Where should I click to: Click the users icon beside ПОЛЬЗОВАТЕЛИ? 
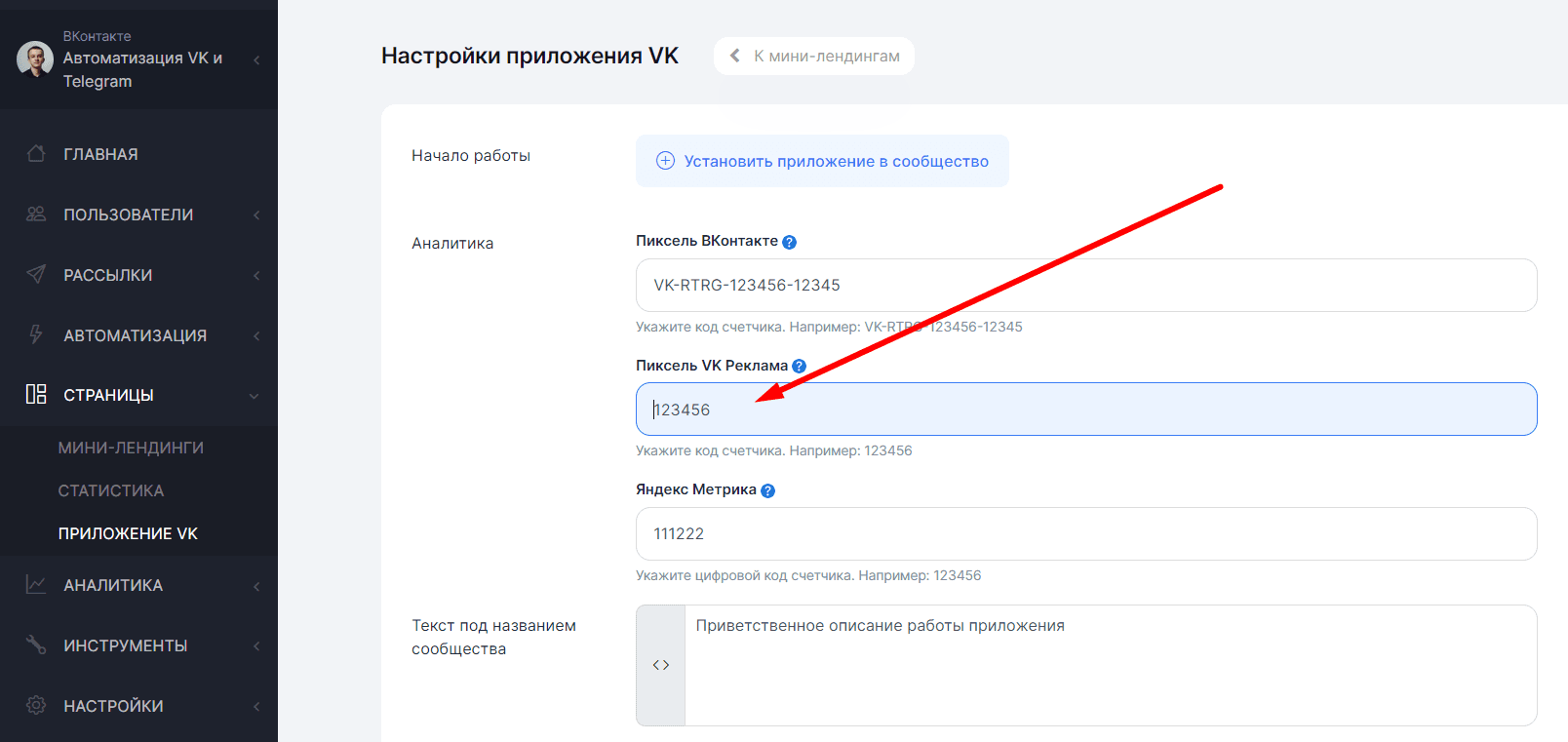click(x=36, y=215)
